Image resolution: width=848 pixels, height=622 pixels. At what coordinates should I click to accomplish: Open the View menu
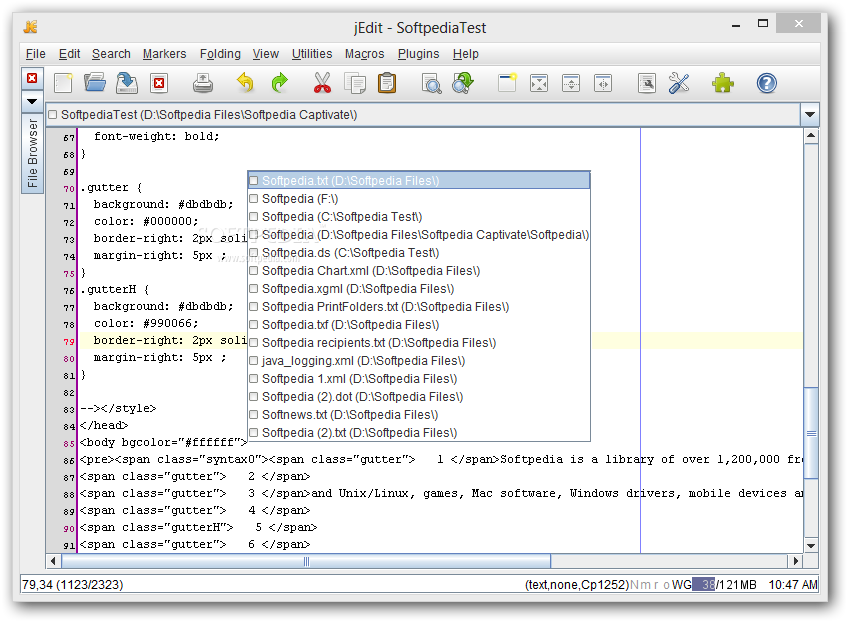tap(266, 54)
